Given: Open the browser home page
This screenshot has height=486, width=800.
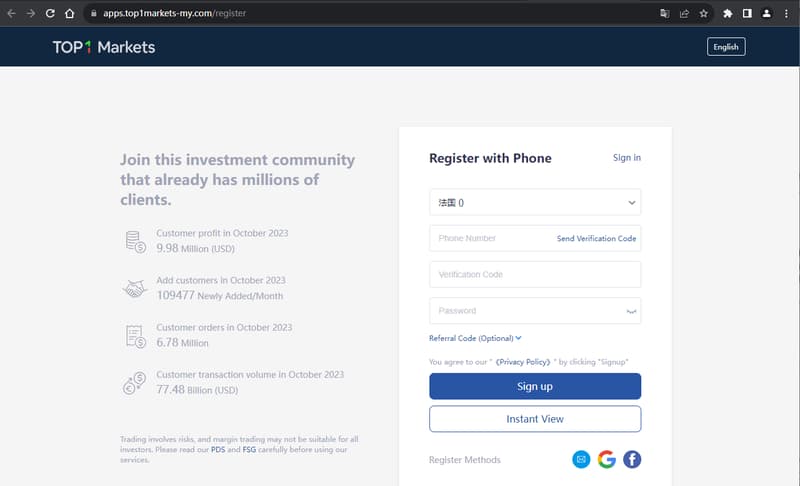Looking at the screenshot, I should coord(69,14).
